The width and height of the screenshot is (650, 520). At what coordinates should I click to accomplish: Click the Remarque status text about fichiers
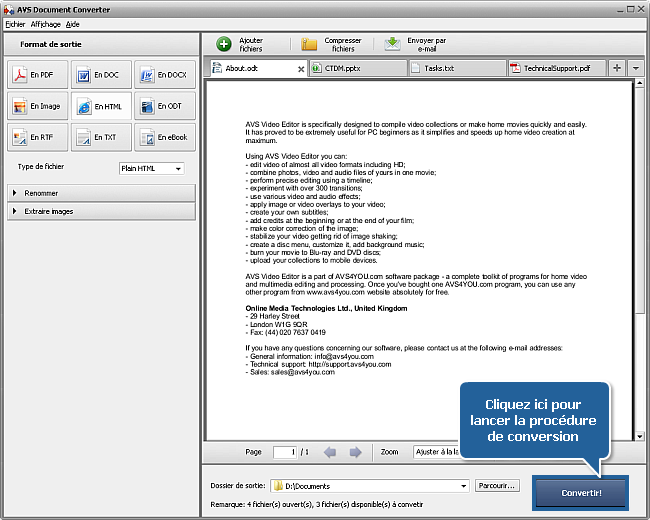point(317,505)
